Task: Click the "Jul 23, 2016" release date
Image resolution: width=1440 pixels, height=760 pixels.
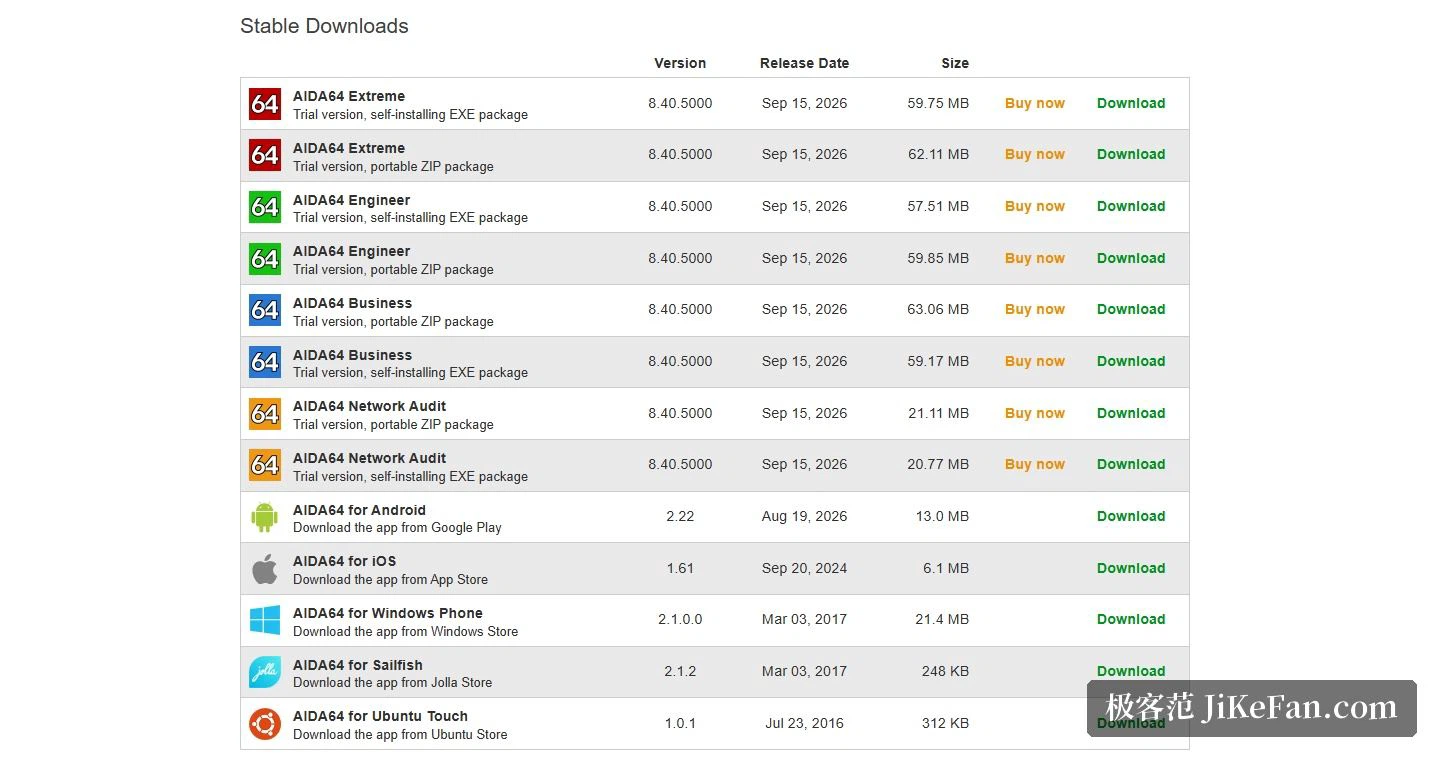Action: [804, 723]
